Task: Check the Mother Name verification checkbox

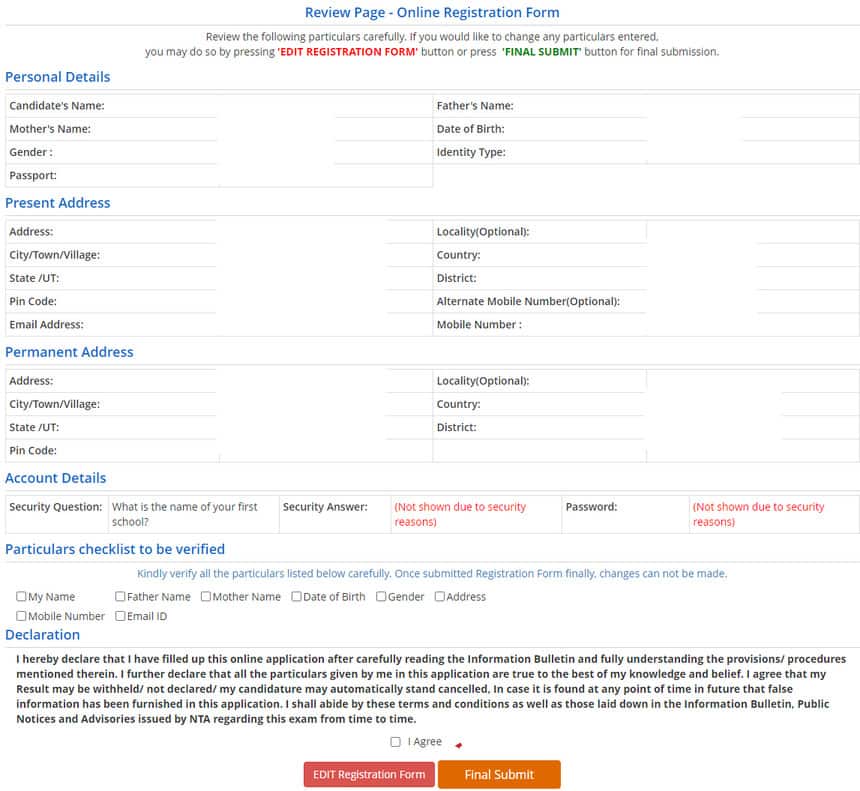Action: coord(204,596)
